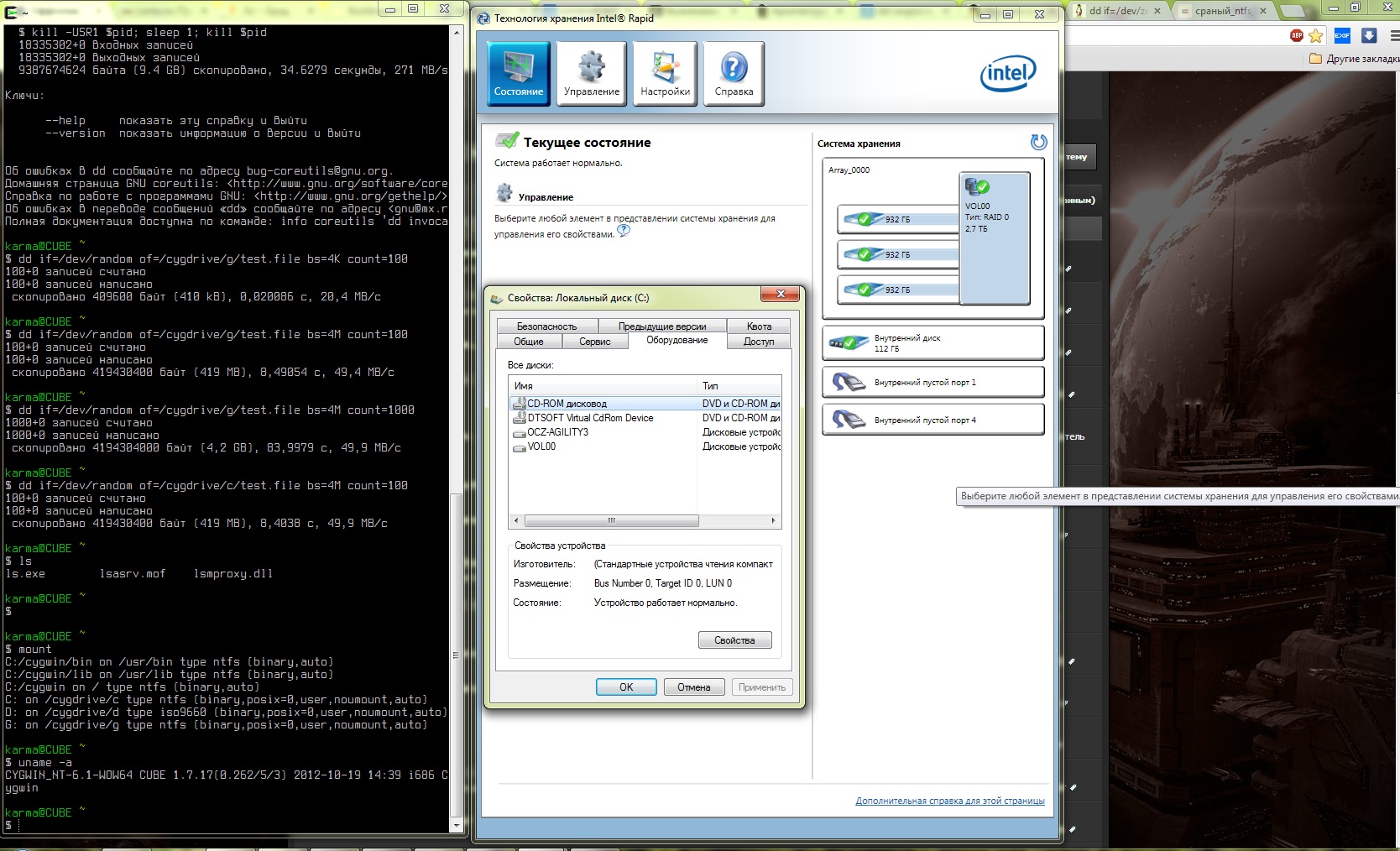The image size is (1400, 851).
Task: Switch to the Сервис tab
Action: 594,342
